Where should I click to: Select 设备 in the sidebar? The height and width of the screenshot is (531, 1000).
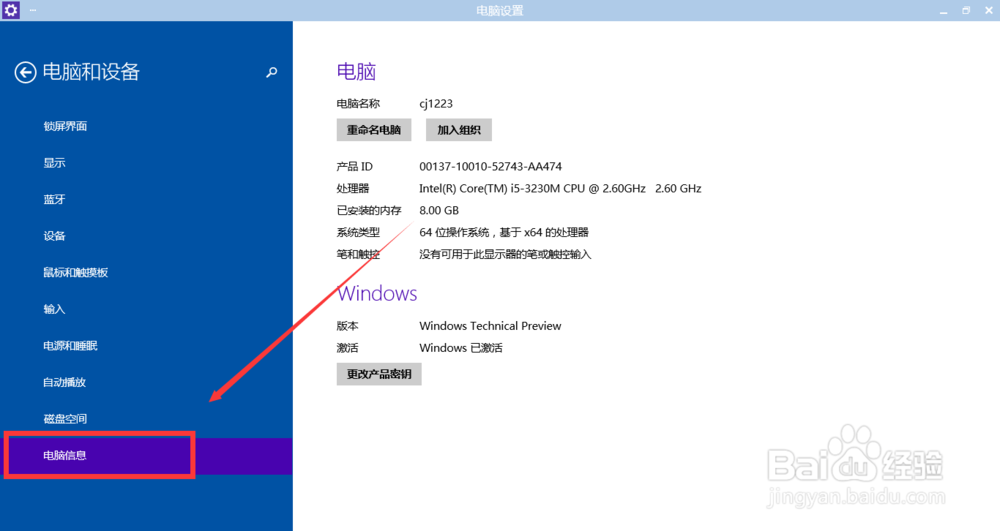pos(54,236)
